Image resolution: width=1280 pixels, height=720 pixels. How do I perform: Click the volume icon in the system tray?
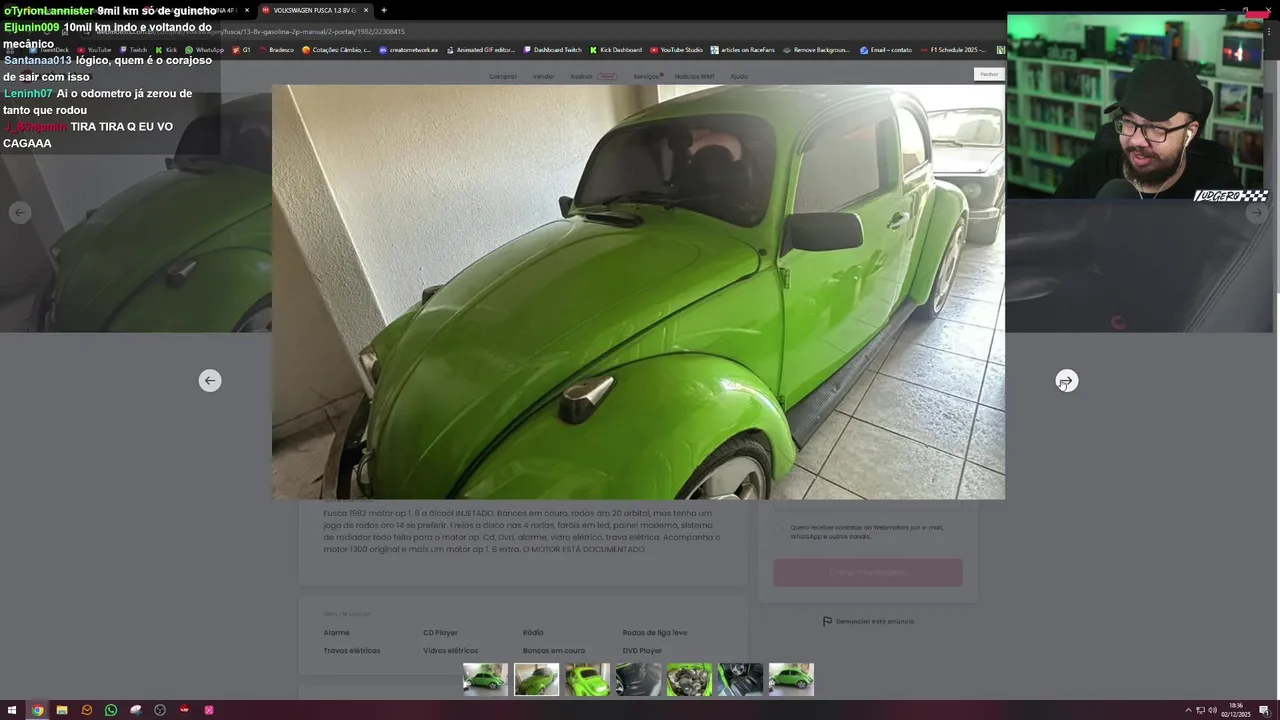1212,710
